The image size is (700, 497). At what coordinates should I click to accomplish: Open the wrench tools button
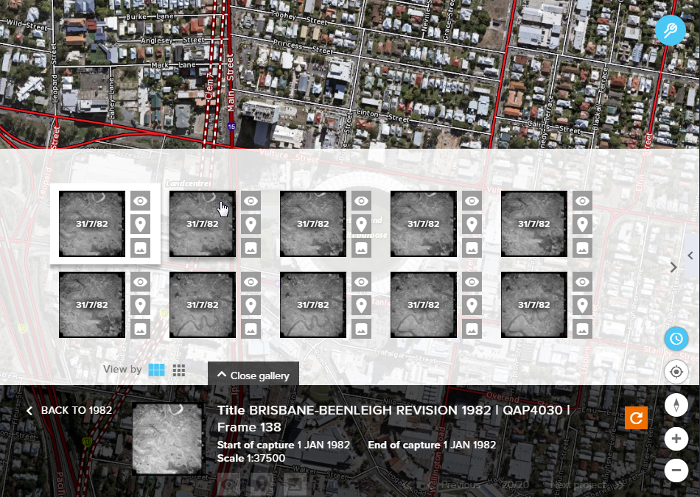tap(670, 30)
